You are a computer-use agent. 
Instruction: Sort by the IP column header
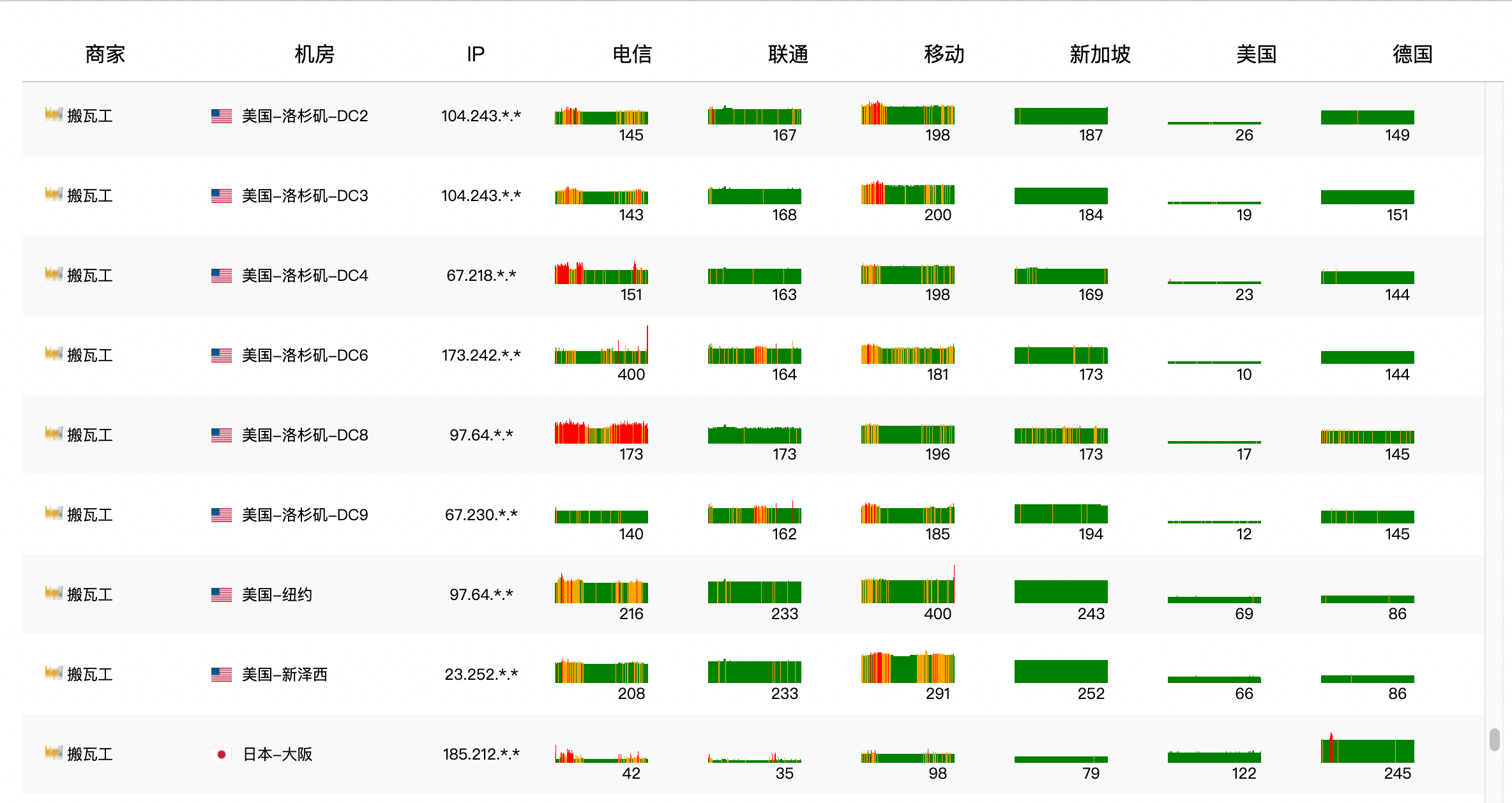476,54
